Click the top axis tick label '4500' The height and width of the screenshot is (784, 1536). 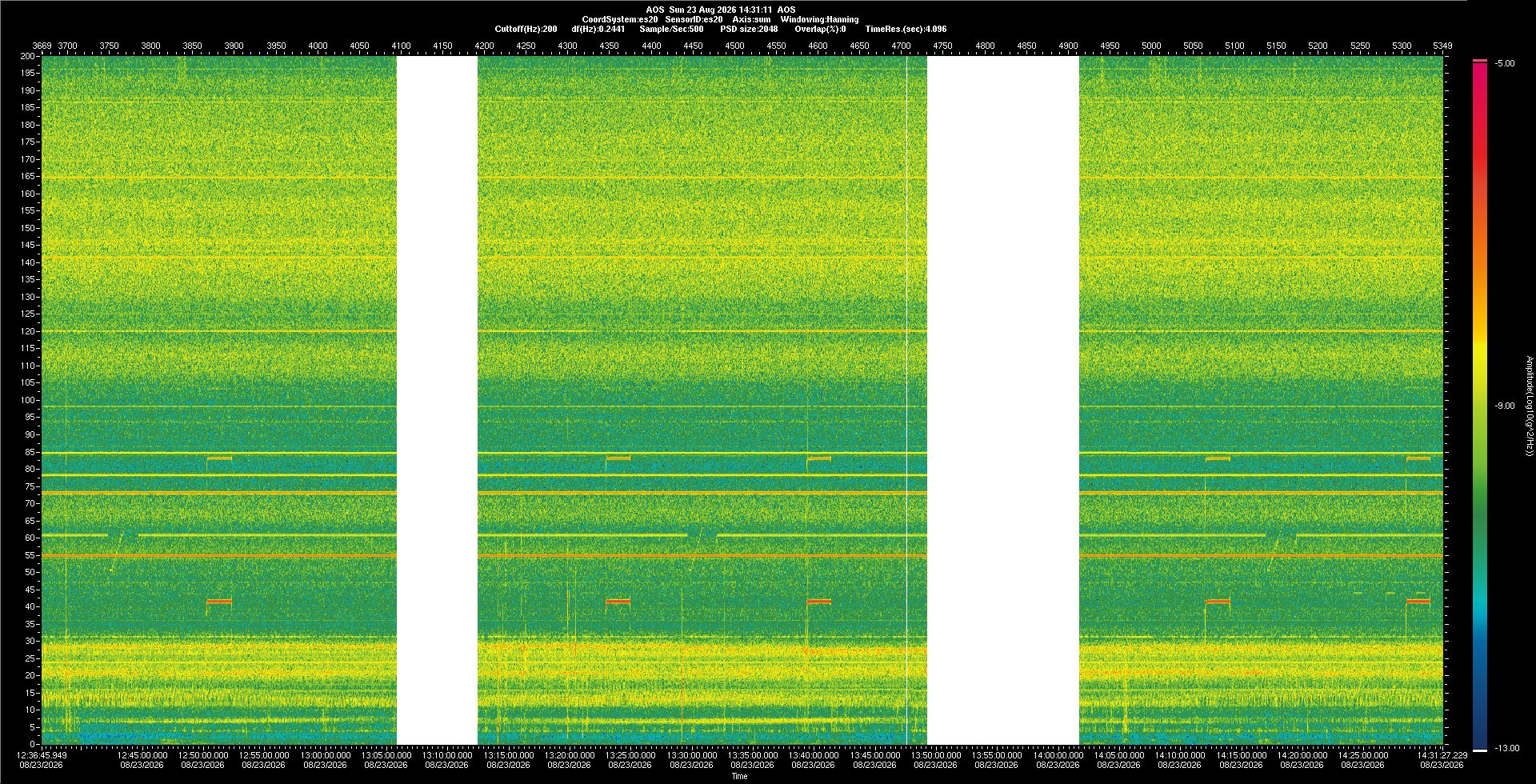(x=734, y=46)
